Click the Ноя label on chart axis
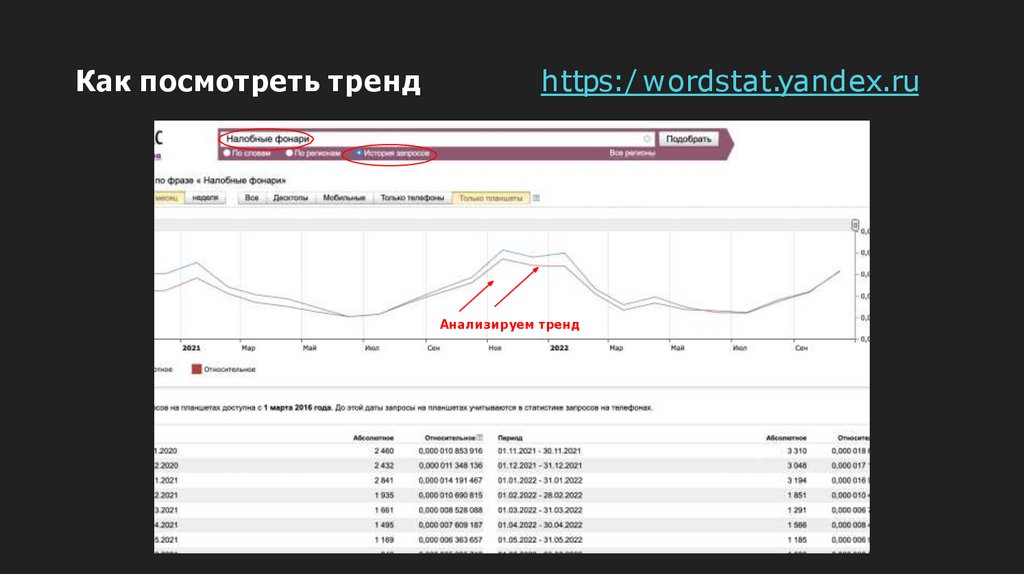This screenshot has height=574, width=1024. point(495,348)
